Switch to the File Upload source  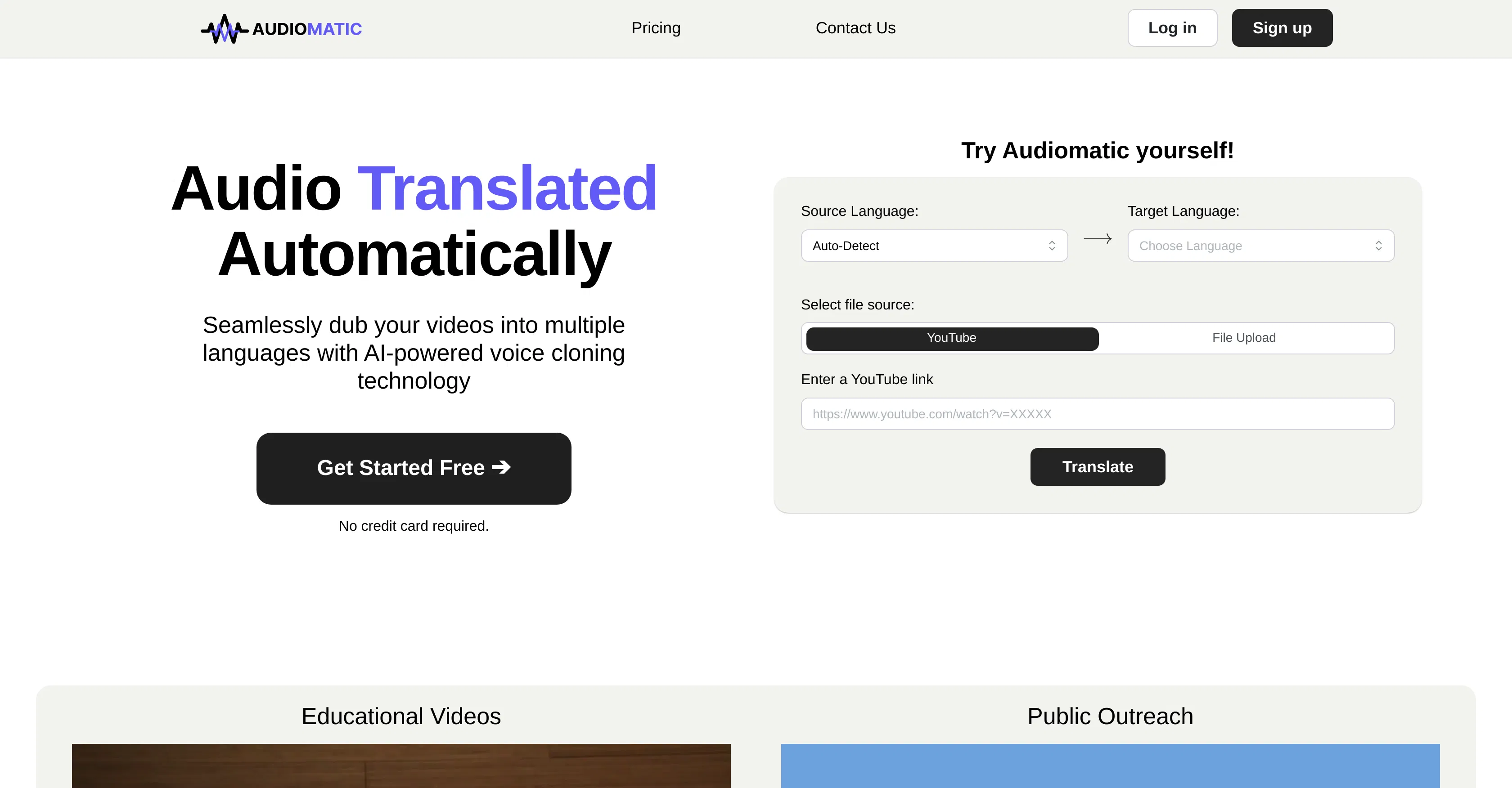click(x=1244, y=338)
